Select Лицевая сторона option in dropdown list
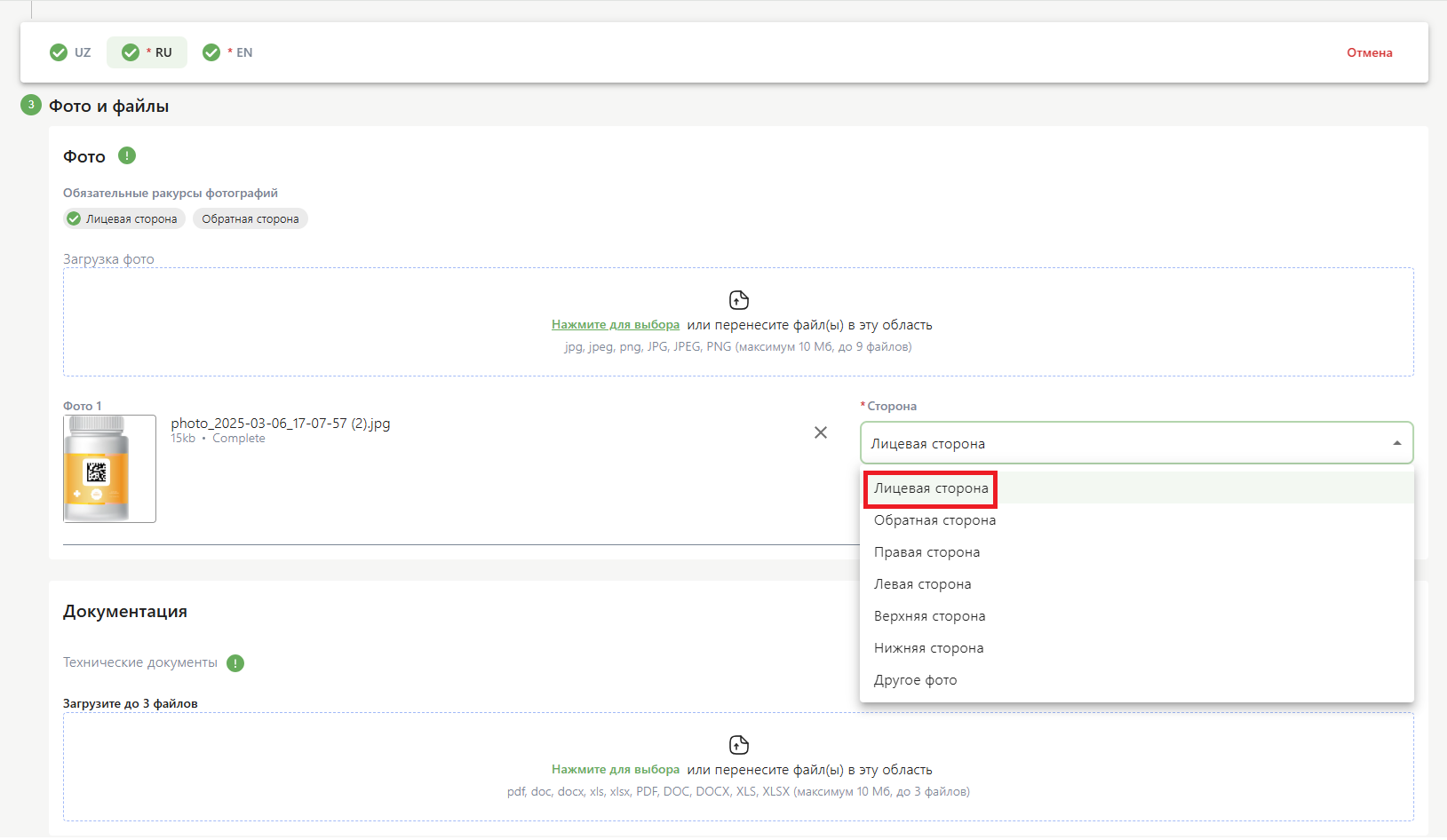 (x=1136, y=488)
